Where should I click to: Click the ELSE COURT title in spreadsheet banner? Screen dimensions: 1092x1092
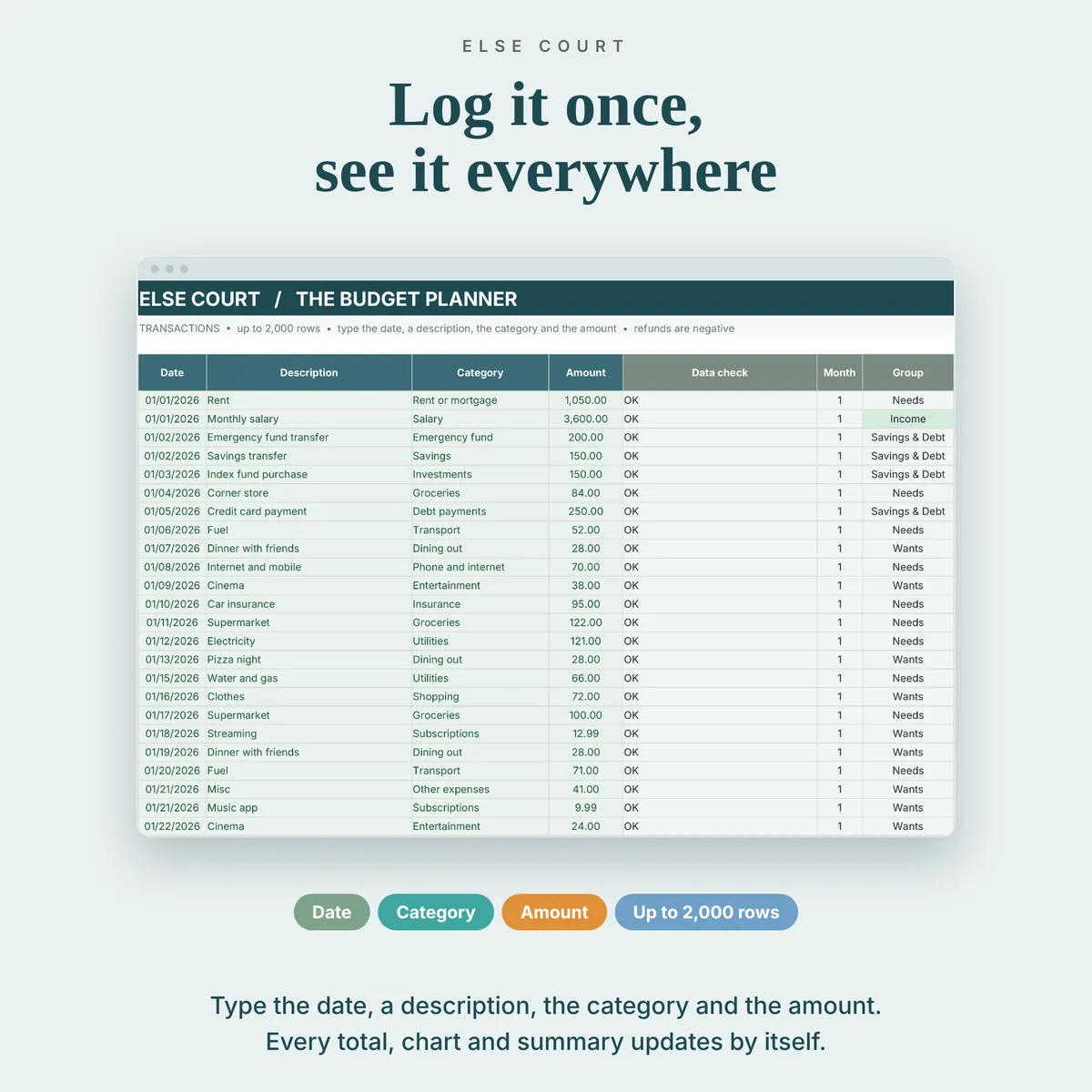[x=199, y=298]
